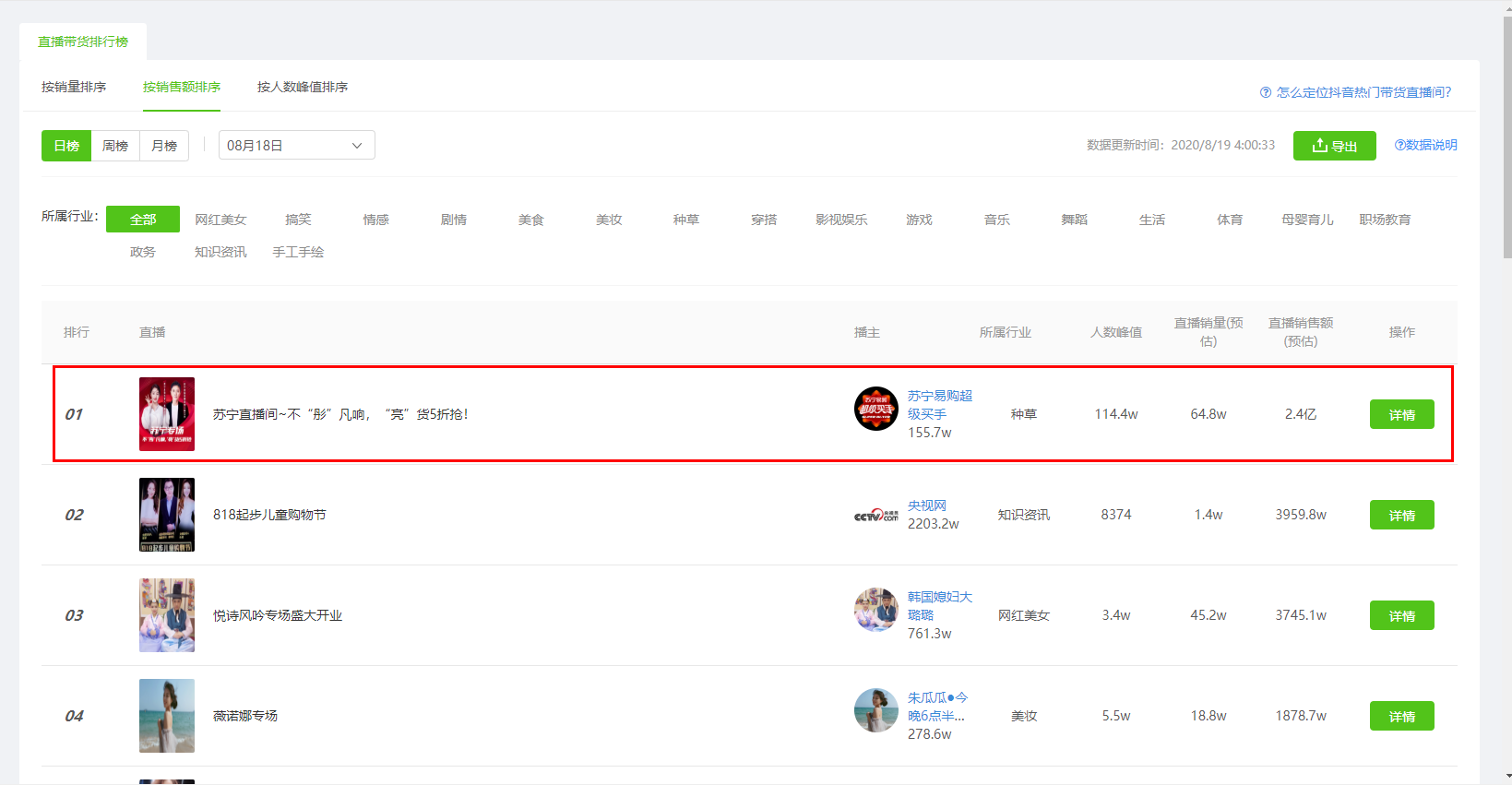Select the 直播带货排行榜 tab
Screen dimensions: 1512x785
(83, 42)
